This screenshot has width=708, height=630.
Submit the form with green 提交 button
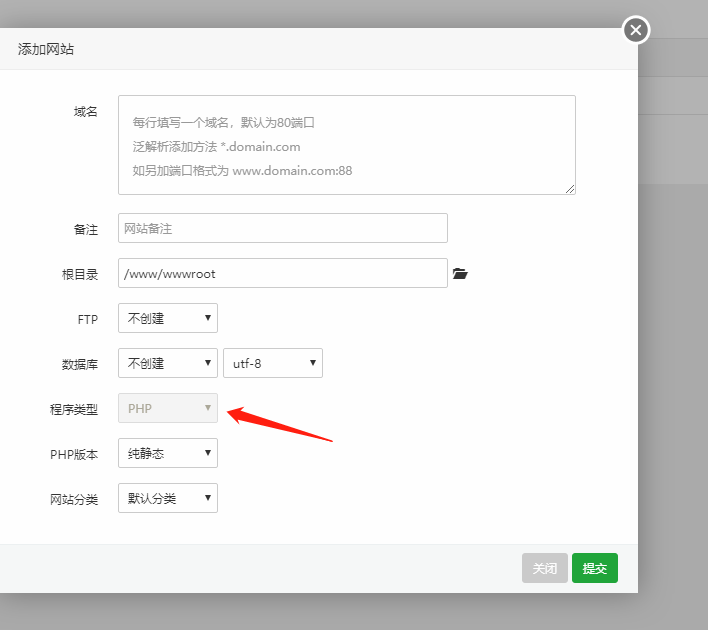pos(595,568)
